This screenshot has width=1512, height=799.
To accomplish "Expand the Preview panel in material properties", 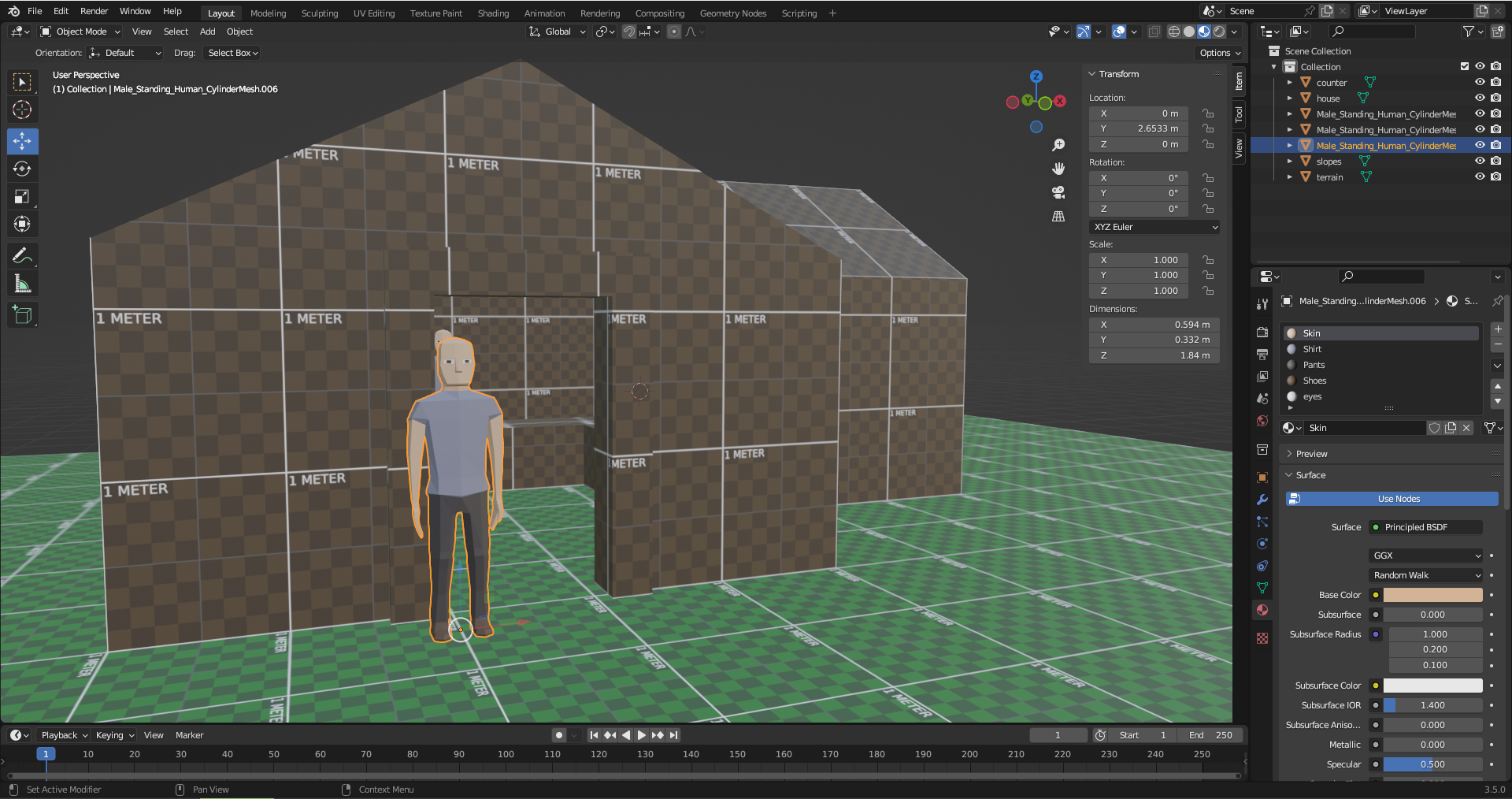I will (1311, 454).
